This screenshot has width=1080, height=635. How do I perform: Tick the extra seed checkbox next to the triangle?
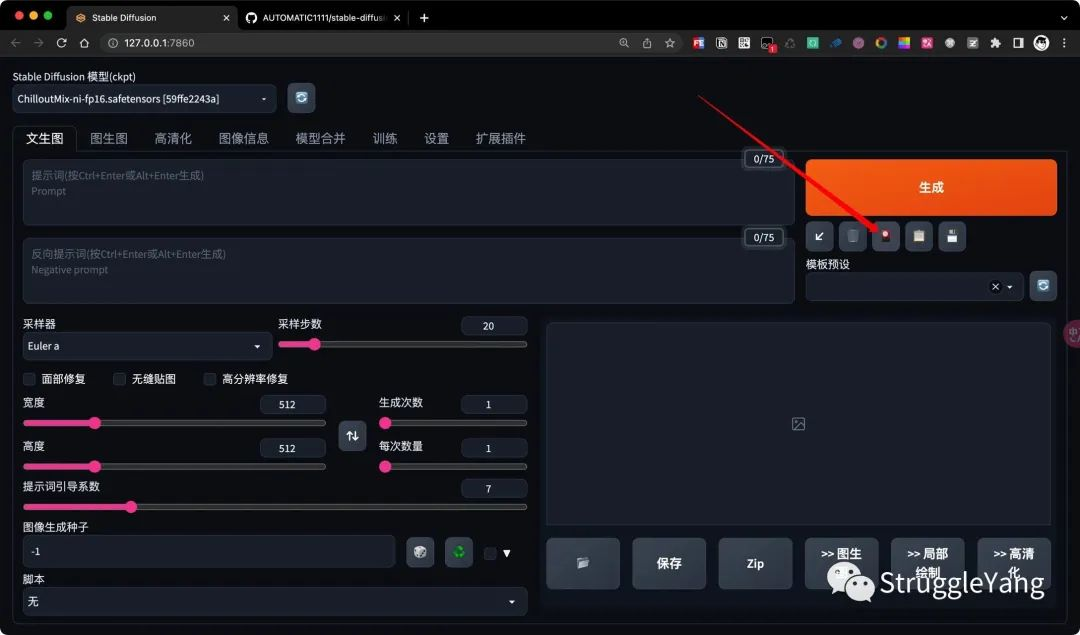490,553
